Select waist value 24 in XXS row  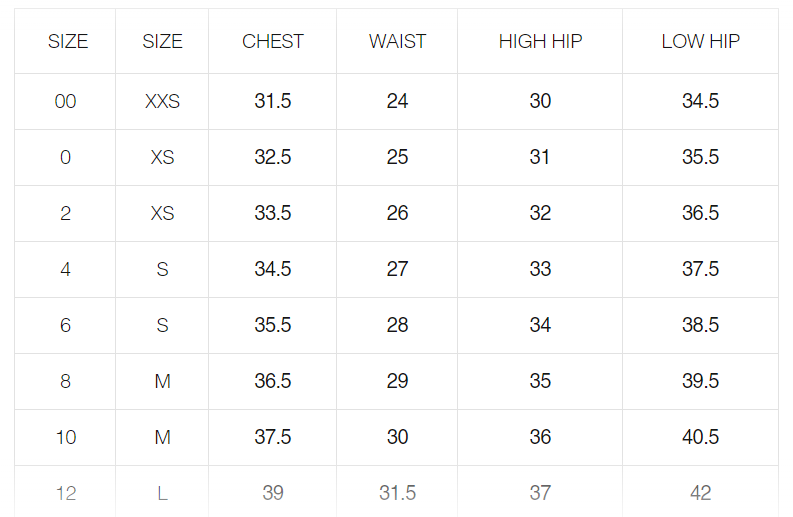pyautogui.click(x=397, y=101)
